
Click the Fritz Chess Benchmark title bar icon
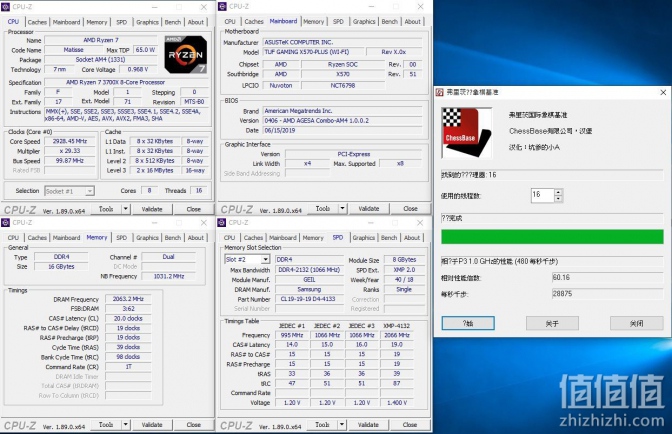[440, 93]
